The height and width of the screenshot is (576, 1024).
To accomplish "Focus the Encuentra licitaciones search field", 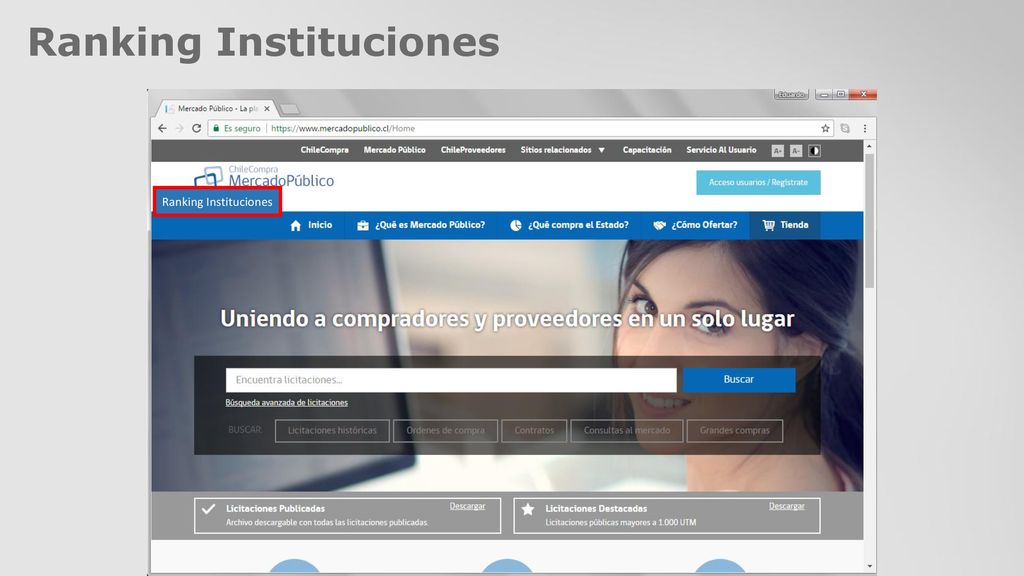I will [x=451, y=380].
